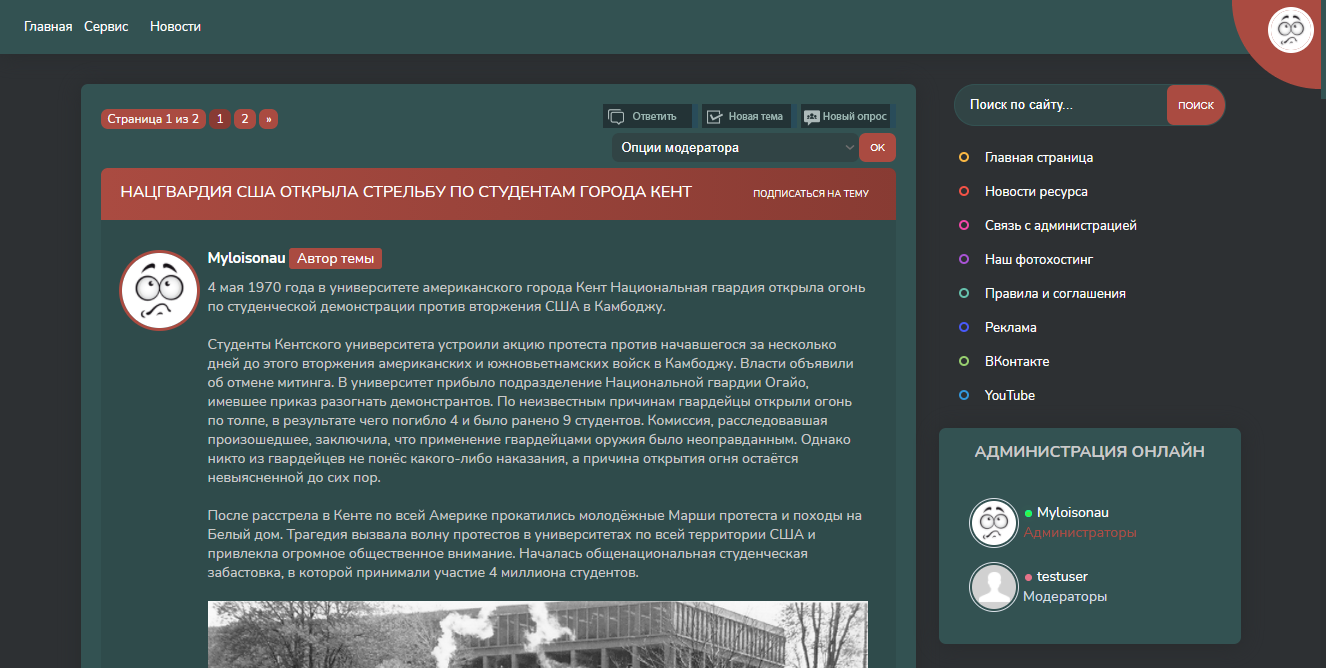Open the YouTube sidebar link
This screenshot has width=1326, height=668.
click(1010, 395)
